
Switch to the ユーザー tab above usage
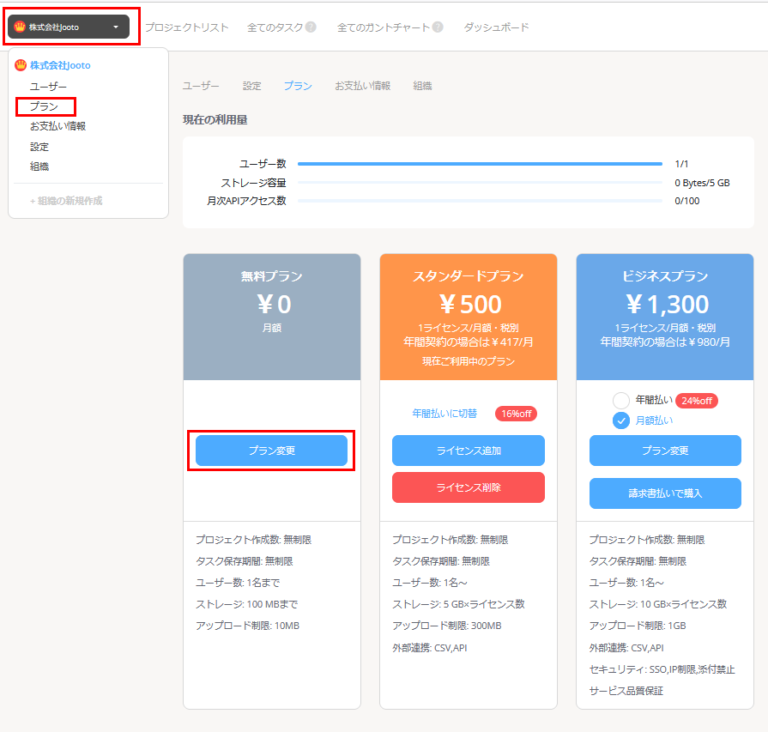pos(201,86)
